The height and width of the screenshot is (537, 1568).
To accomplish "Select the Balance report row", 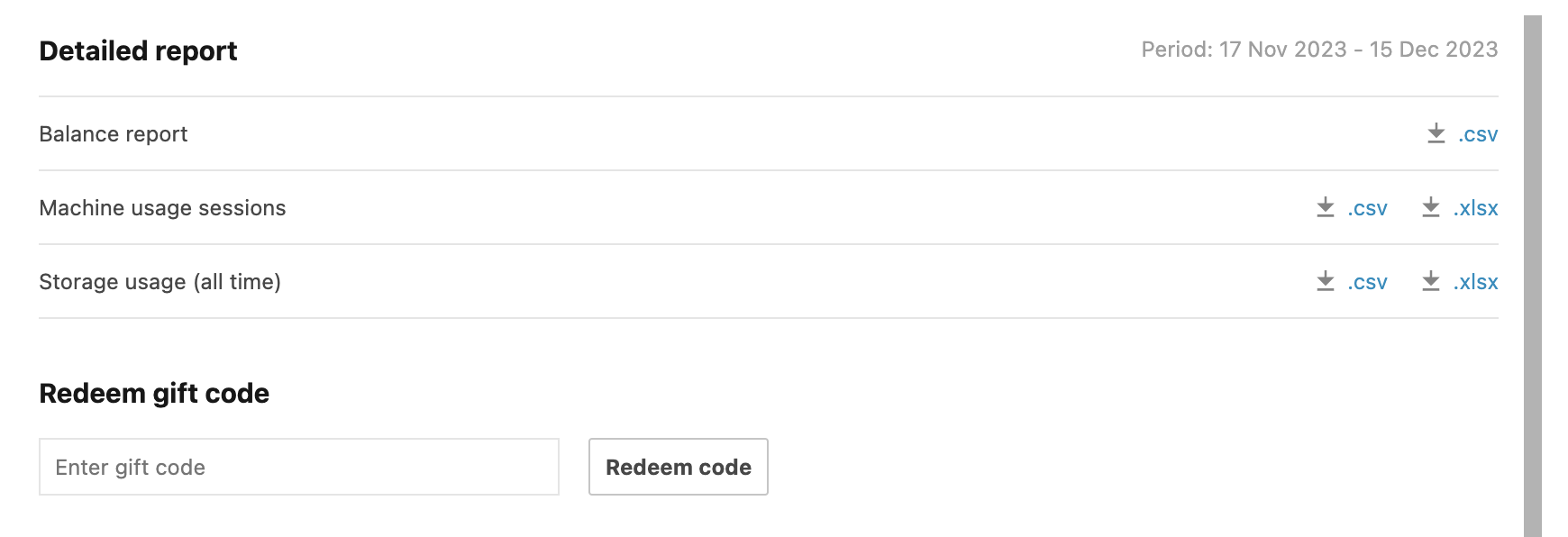I will pos(114,133).
